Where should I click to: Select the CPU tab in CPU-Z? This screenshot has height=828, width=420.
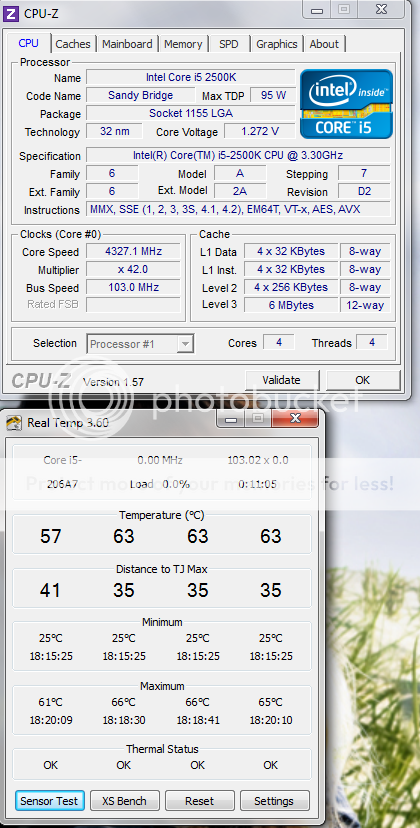(x=29, y=43)
